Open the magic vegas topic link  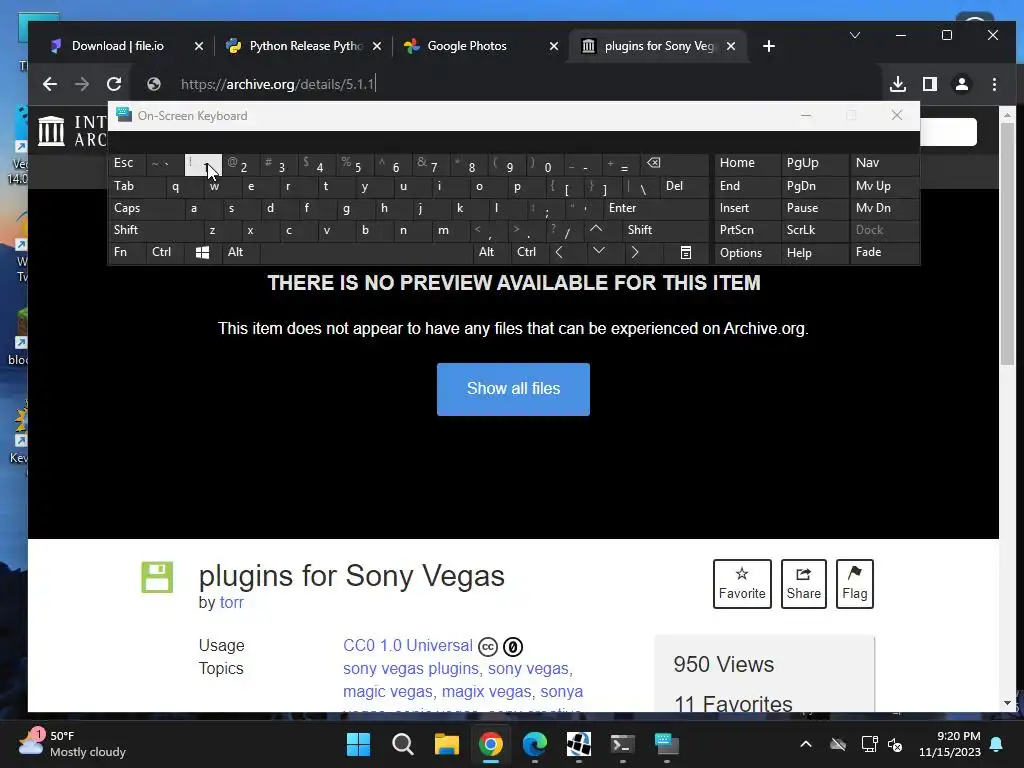(x=388, y=692)
